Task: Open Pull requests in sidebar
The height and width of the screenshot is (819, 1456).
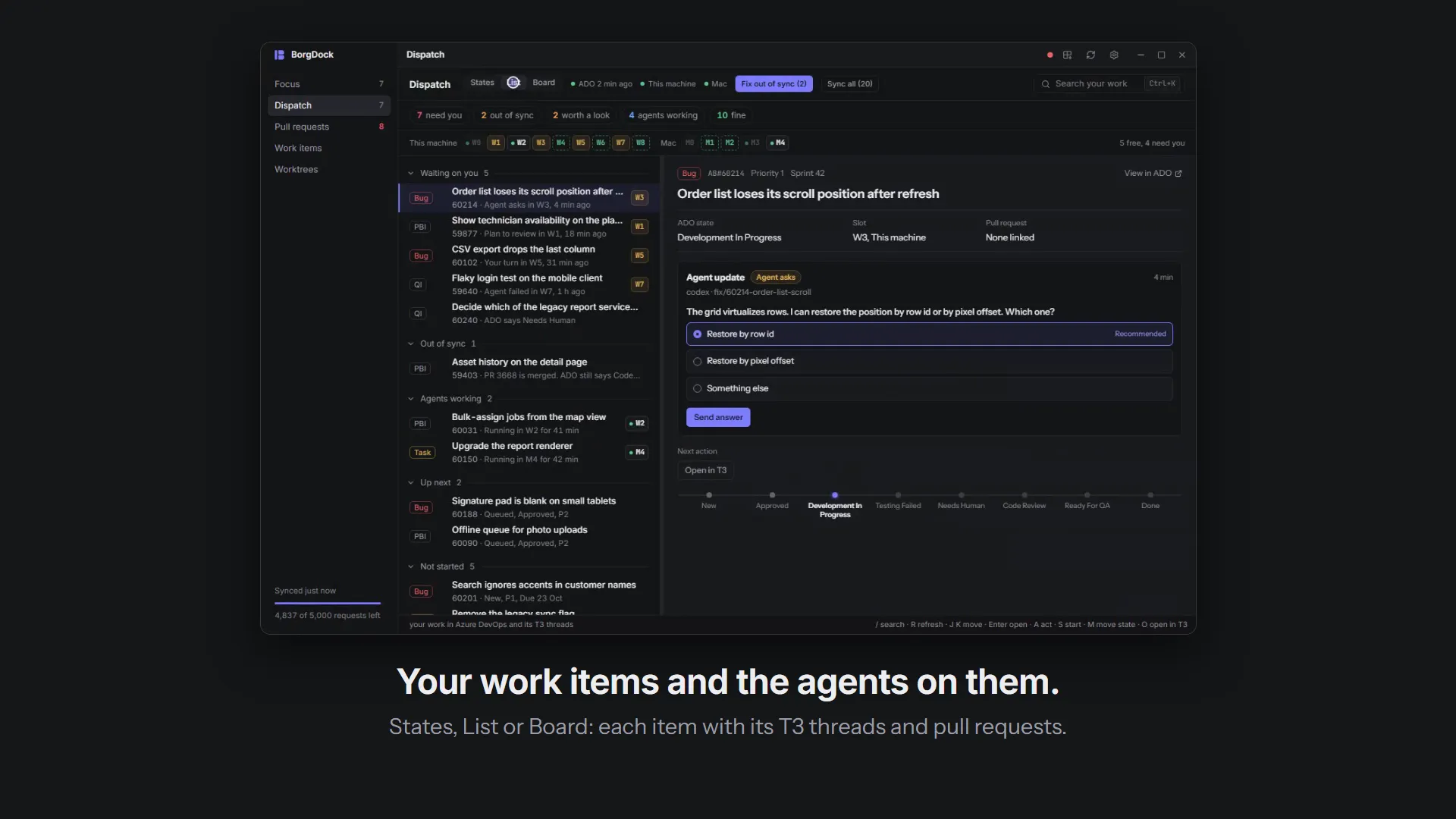Action: point(329,127)
